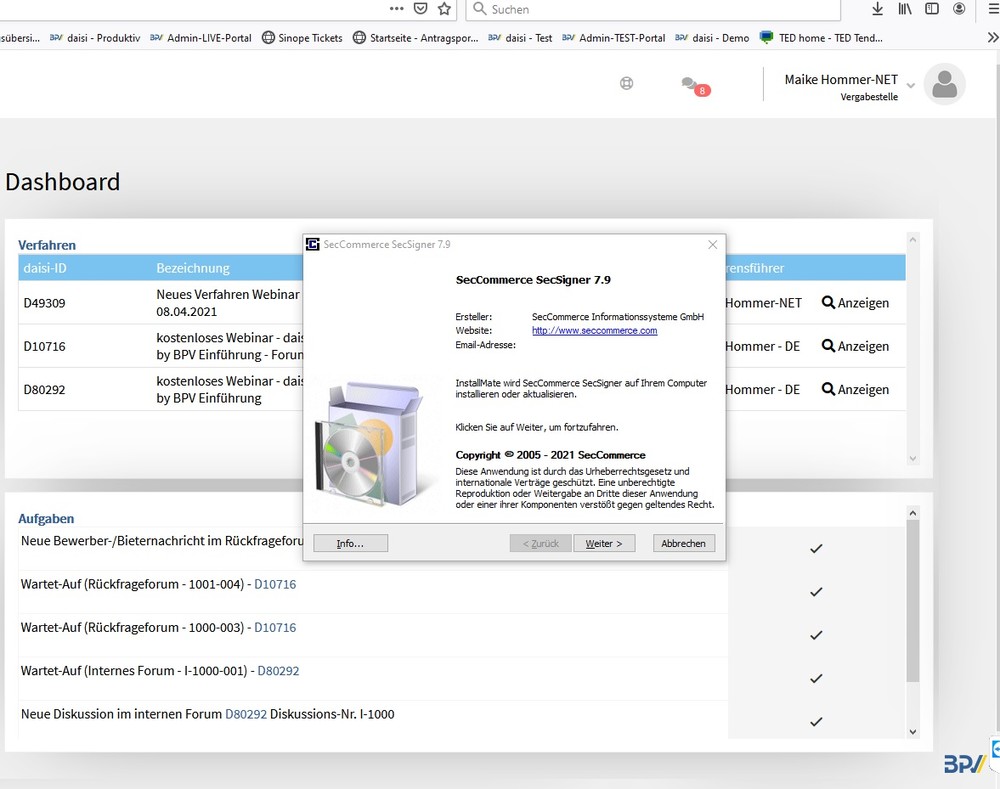The height and width of the screenshot is (789, 1000).
Task: Click the Aufgaben panel scroll-down arrow
Action: [913, 732]
